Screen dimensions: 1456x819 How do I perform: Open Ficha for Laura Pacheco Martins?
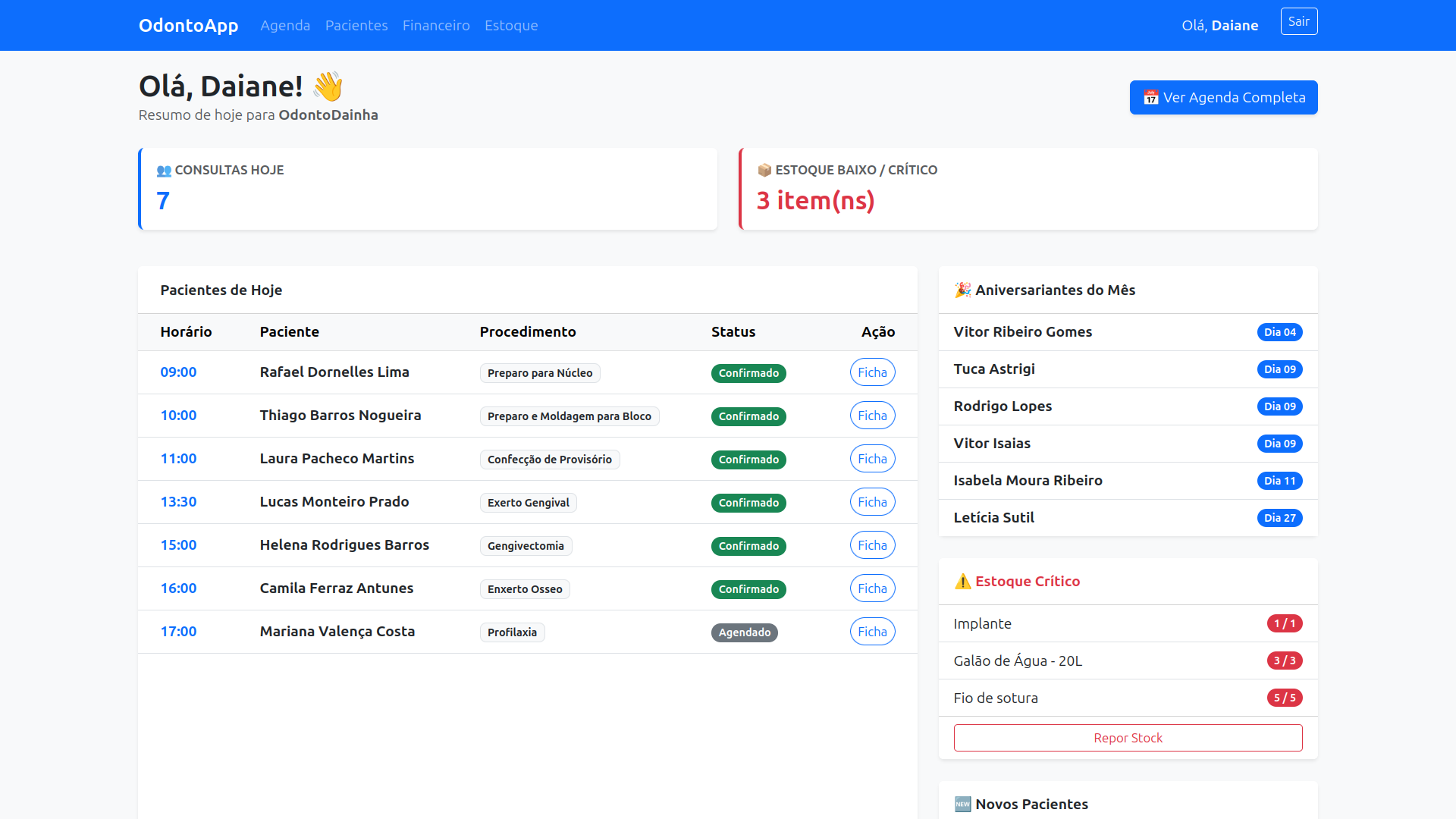[x=872, y=459]
